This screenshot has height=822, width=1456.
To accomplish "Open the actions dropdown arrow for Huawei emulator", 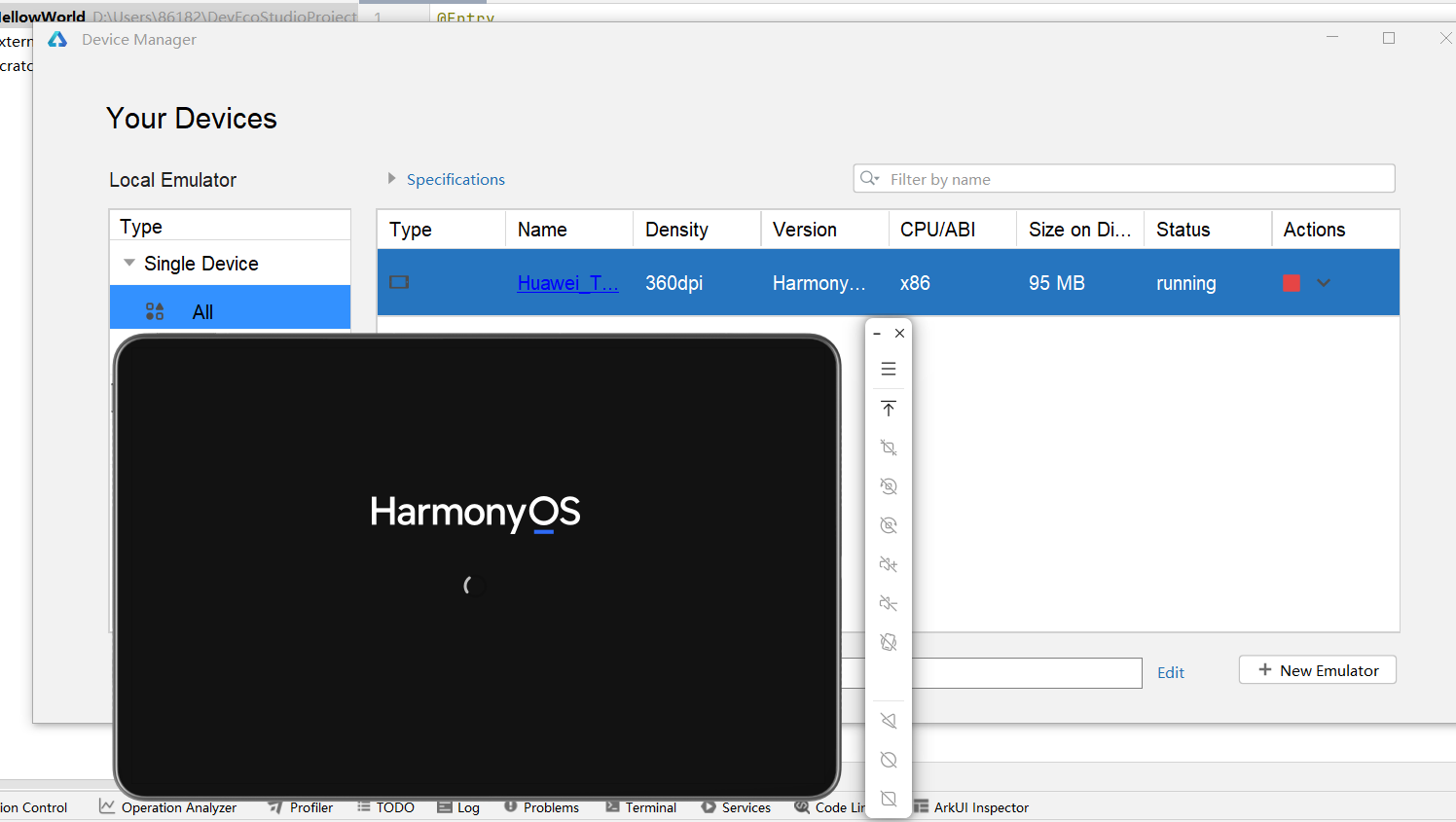I will tap(1324, 283).
